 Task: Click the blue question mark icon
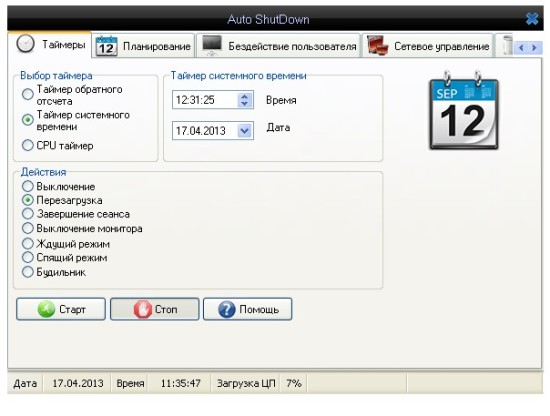(227, 309)
